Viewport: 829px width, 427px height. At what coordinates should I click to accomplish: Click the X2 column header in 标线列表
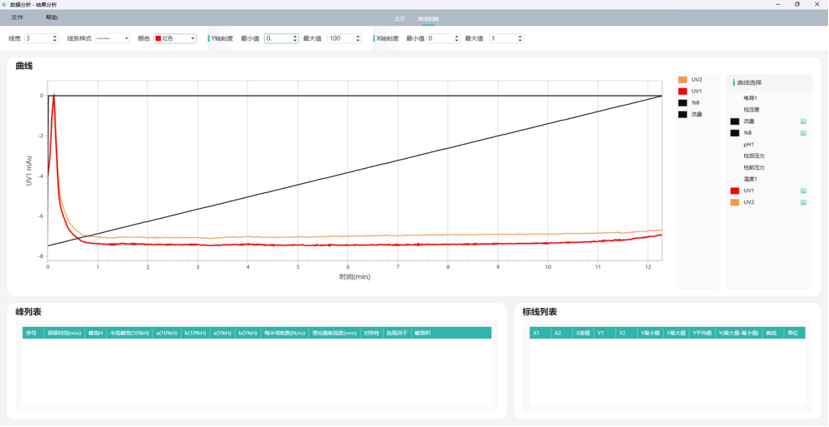click(561, 333)
